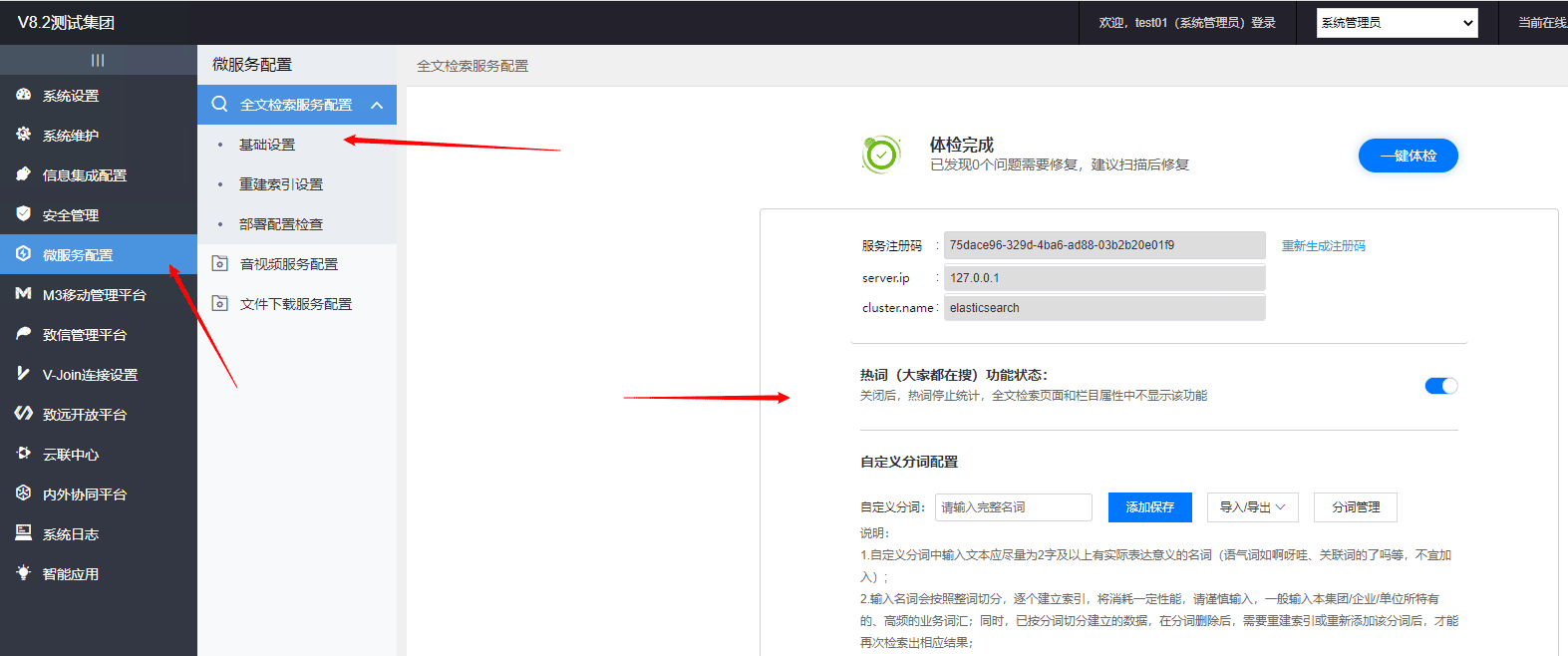Click the V8.2测试集团 header title
This screenshot has height=656, width=1568.
[66, 22]
